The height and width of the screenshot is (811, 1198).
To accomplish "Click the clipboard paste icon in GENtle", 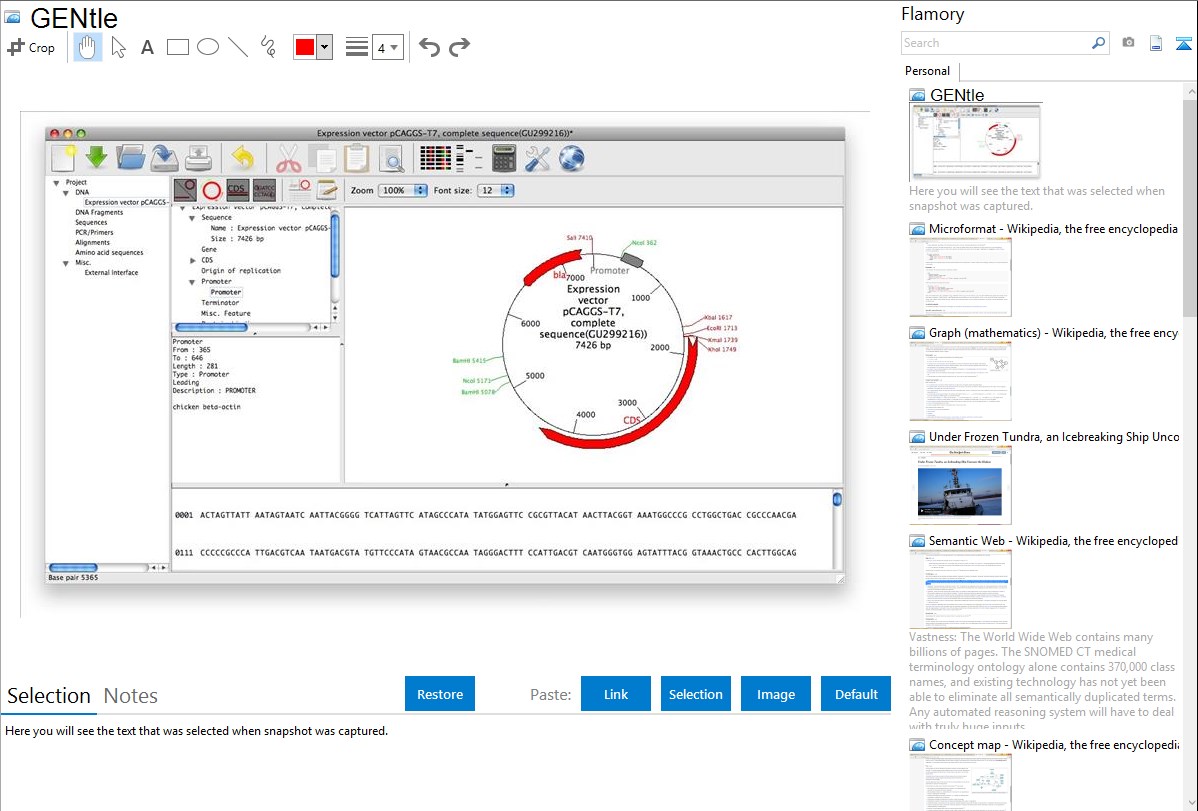I will (356, 158).
